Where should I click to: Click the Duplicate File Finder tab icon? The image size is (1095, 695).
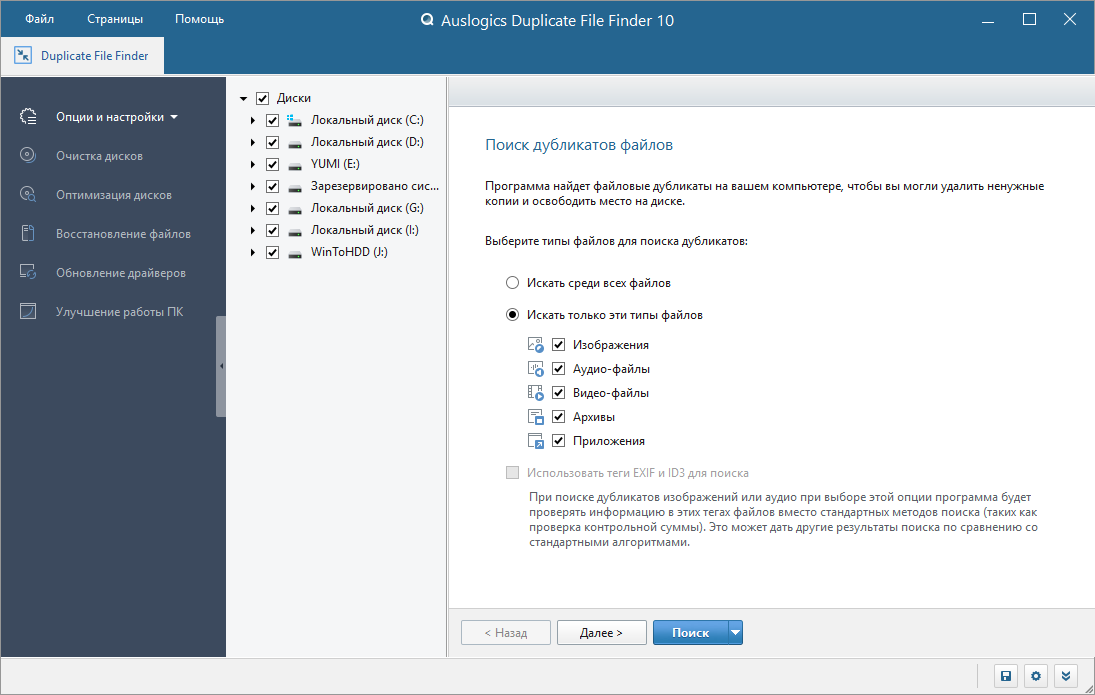(23, 55)
